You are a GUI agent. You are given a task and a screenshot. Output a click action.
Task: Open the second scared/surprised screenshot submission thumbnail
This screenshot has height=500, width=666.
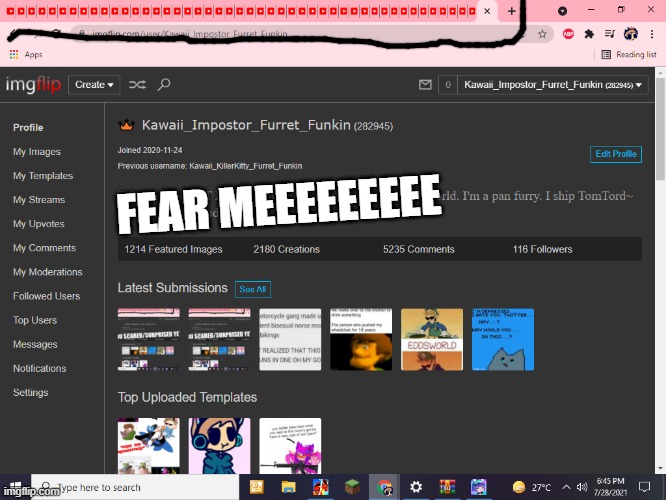(x=220, y=339)
